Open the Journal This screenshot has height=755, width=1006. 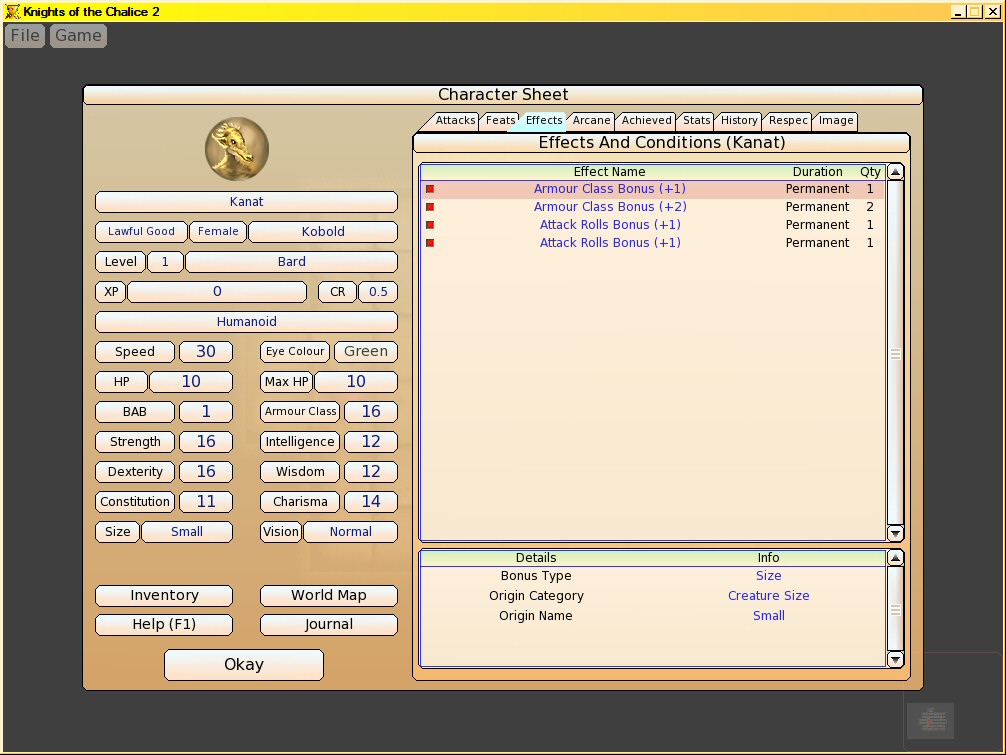point(328,624)
